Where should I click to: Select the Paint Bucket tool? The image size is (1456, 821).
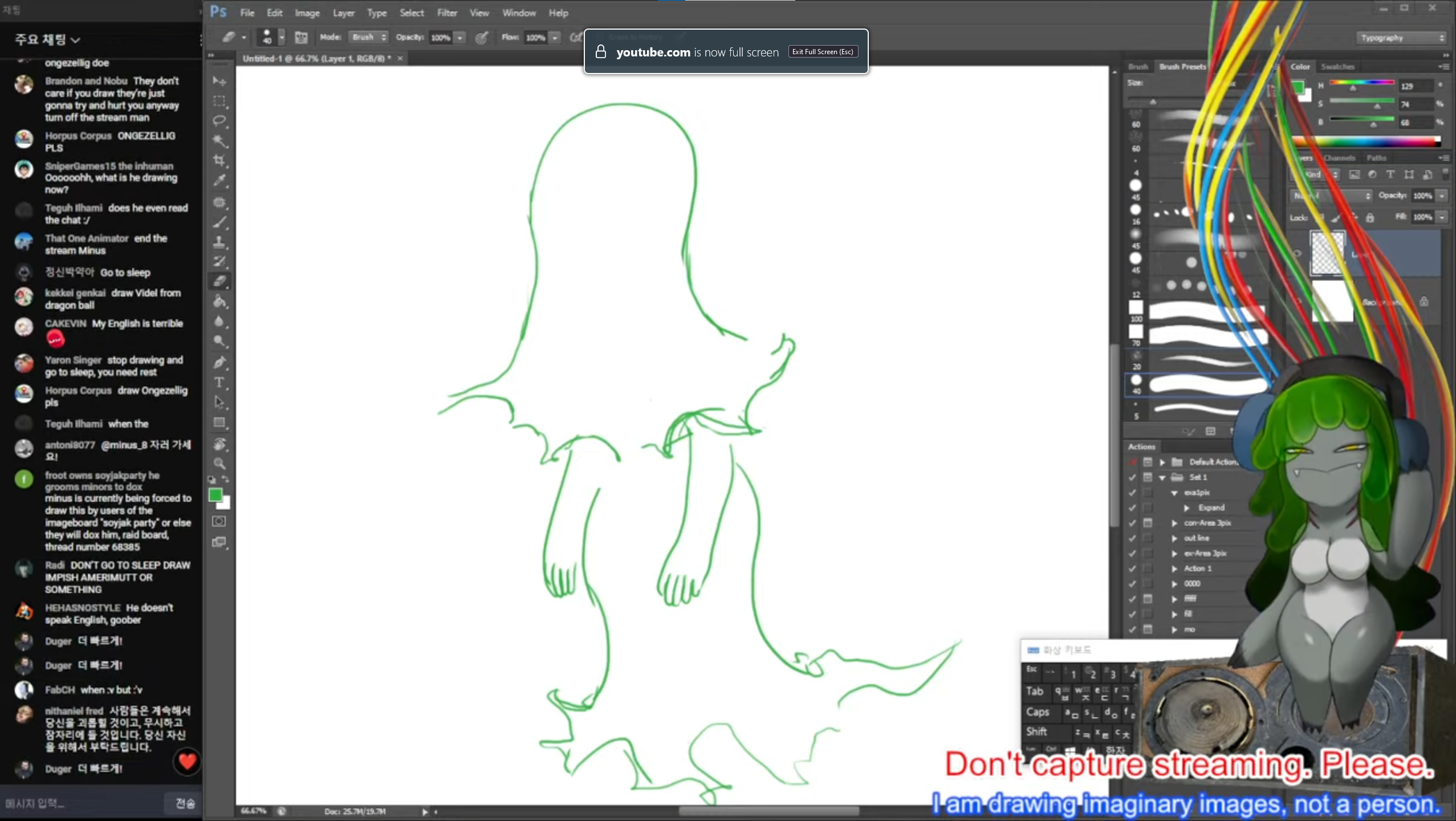pos(219,301)
